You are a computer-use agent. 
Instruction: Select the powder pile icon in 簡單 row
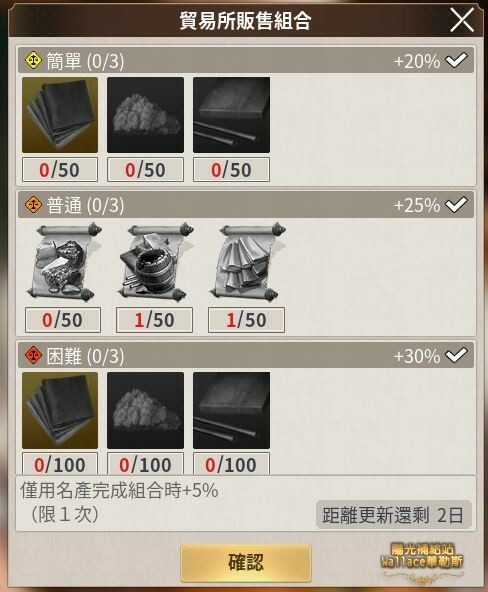coord(145,115)
